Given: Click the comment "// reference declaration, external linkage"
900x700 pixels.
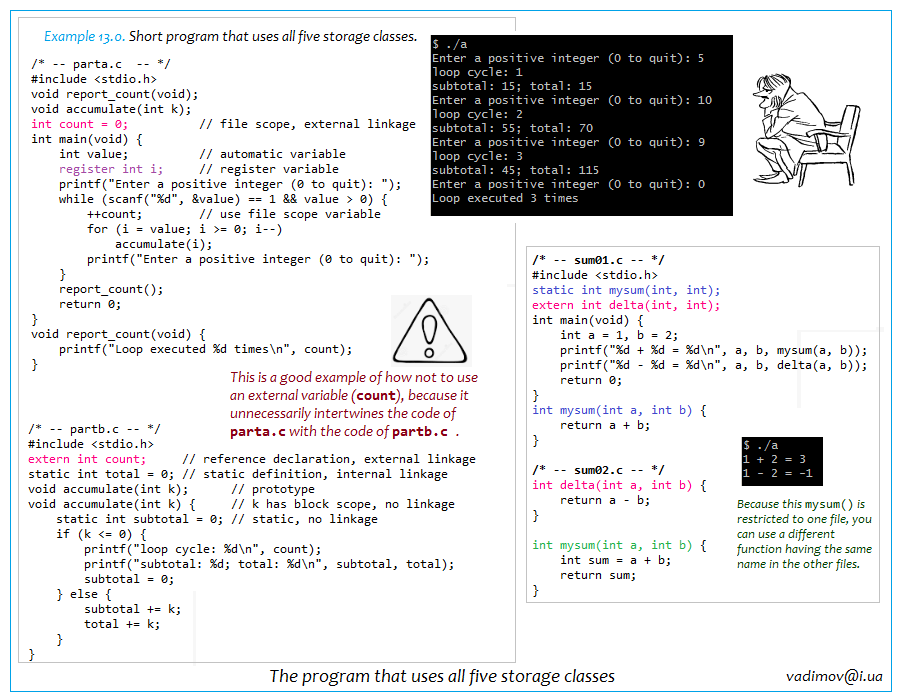Looking at the screenshot, I should (329, 459).
